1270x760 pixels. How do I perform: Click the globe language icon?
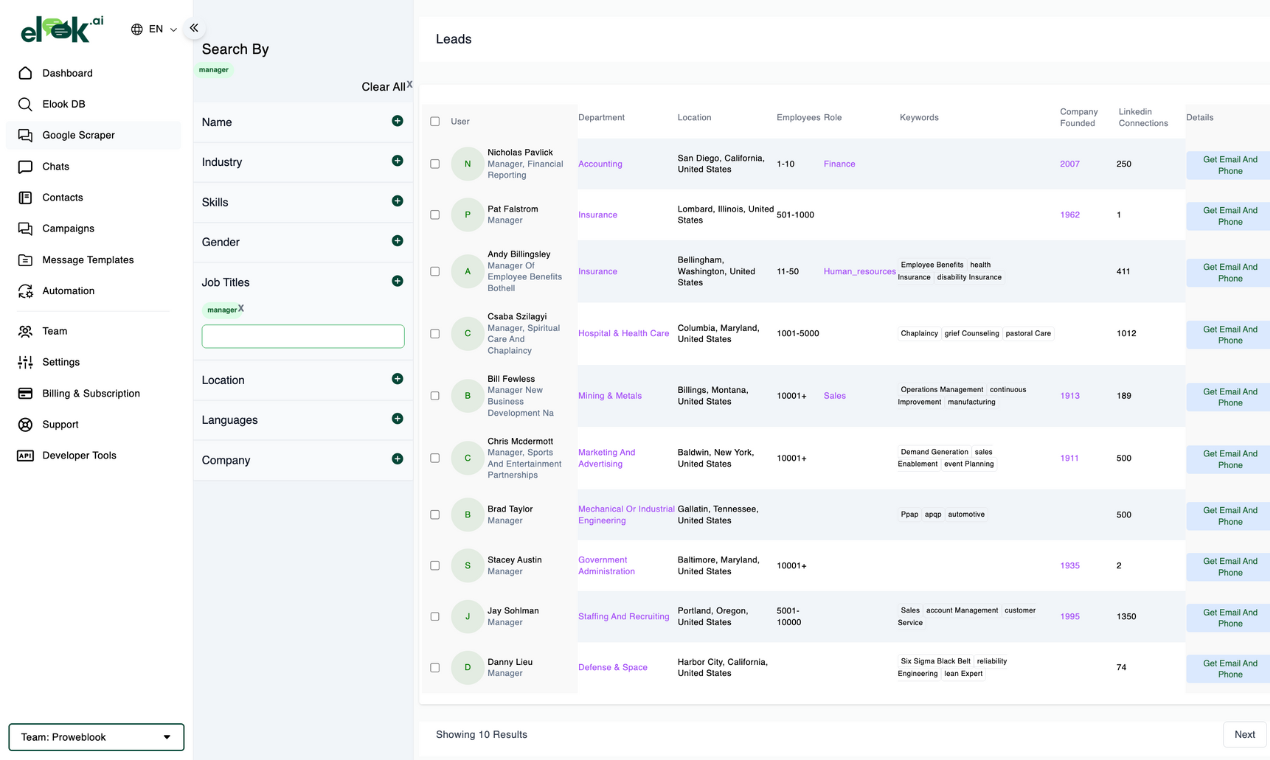tap(137, 29)
